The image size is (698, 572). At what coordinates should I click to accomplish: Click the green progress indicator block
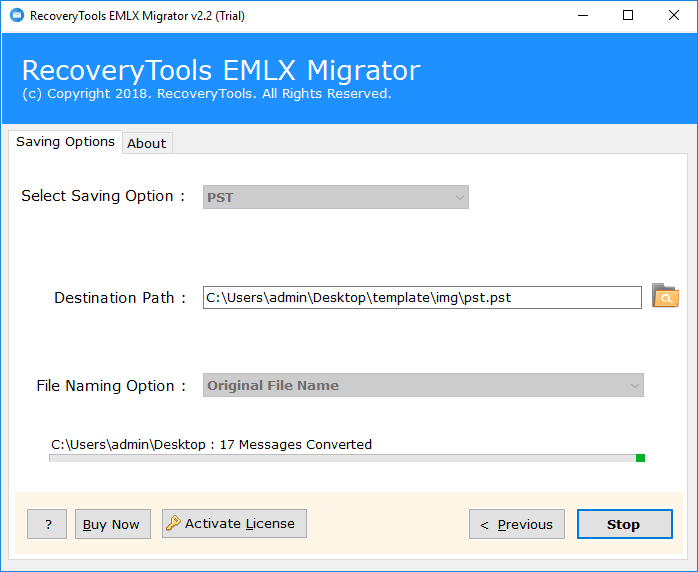click(640, 458)
